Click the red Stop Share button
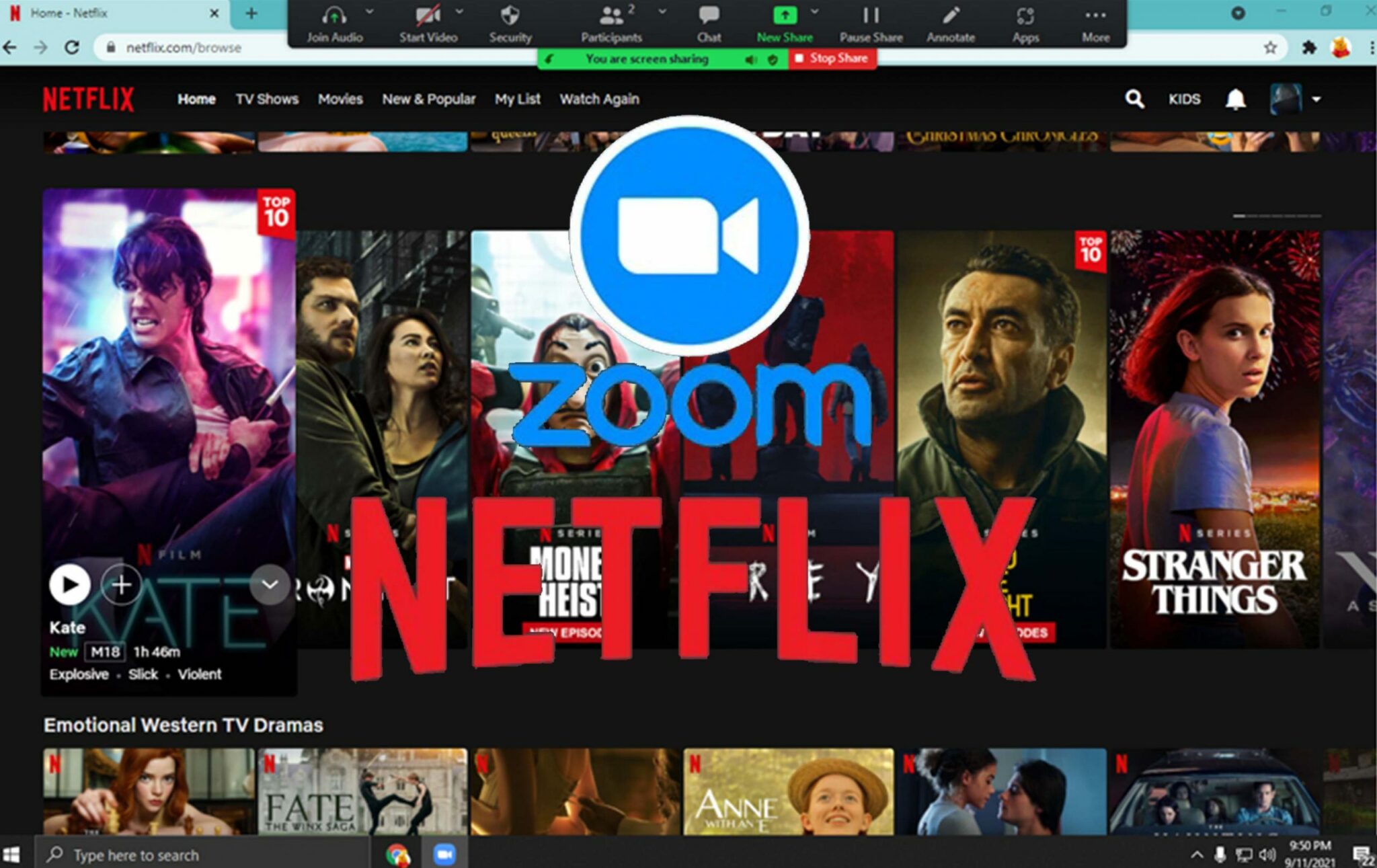Screen dimensions: 1377x868 pos(832,58)
